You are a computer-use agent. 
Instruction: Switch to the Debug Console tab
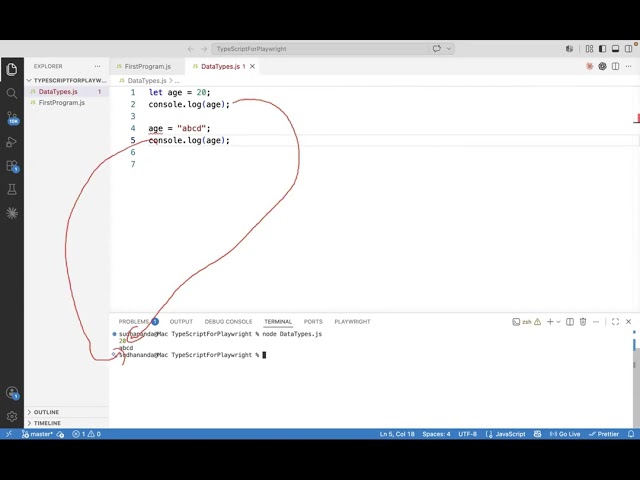point(229,322)
